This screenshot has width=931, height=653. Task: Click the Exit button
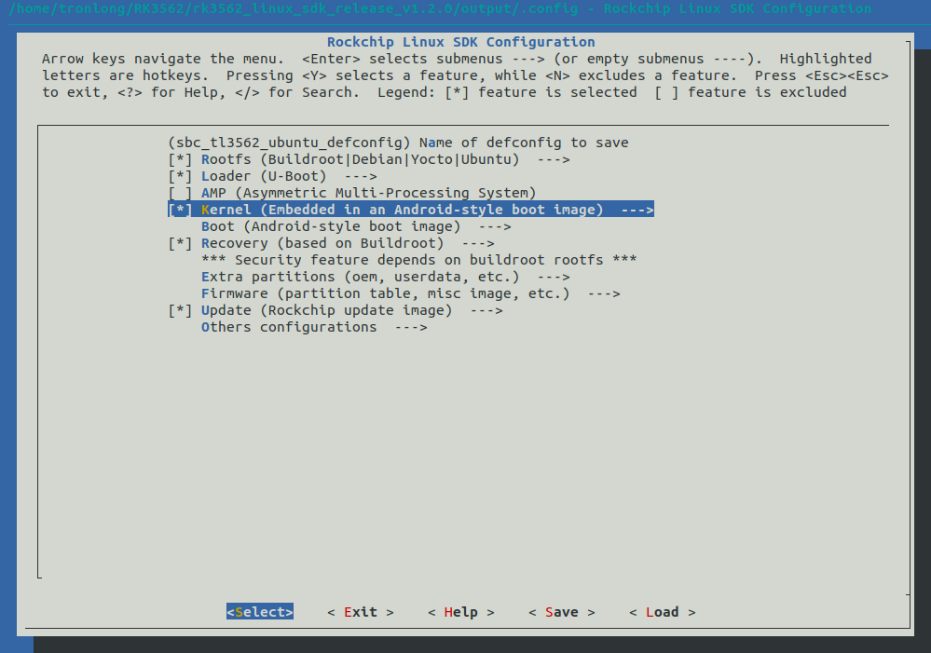(x=360, y=612)
